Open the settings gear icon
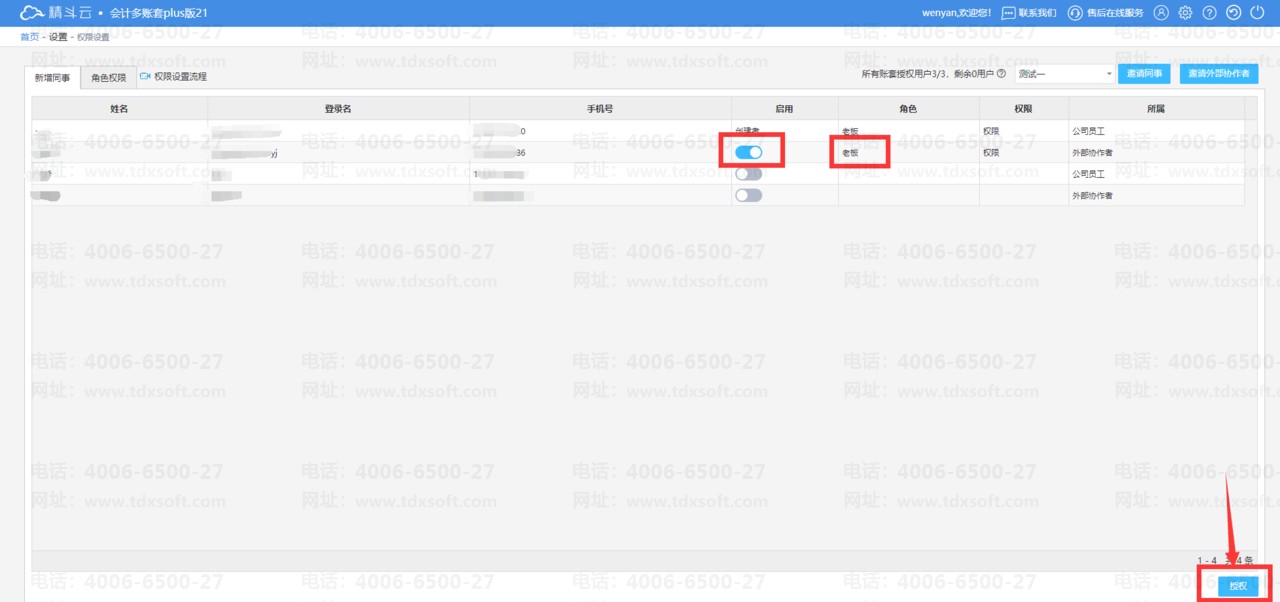The width and height of the screenshot is (1280, 602). (1185, 13)
